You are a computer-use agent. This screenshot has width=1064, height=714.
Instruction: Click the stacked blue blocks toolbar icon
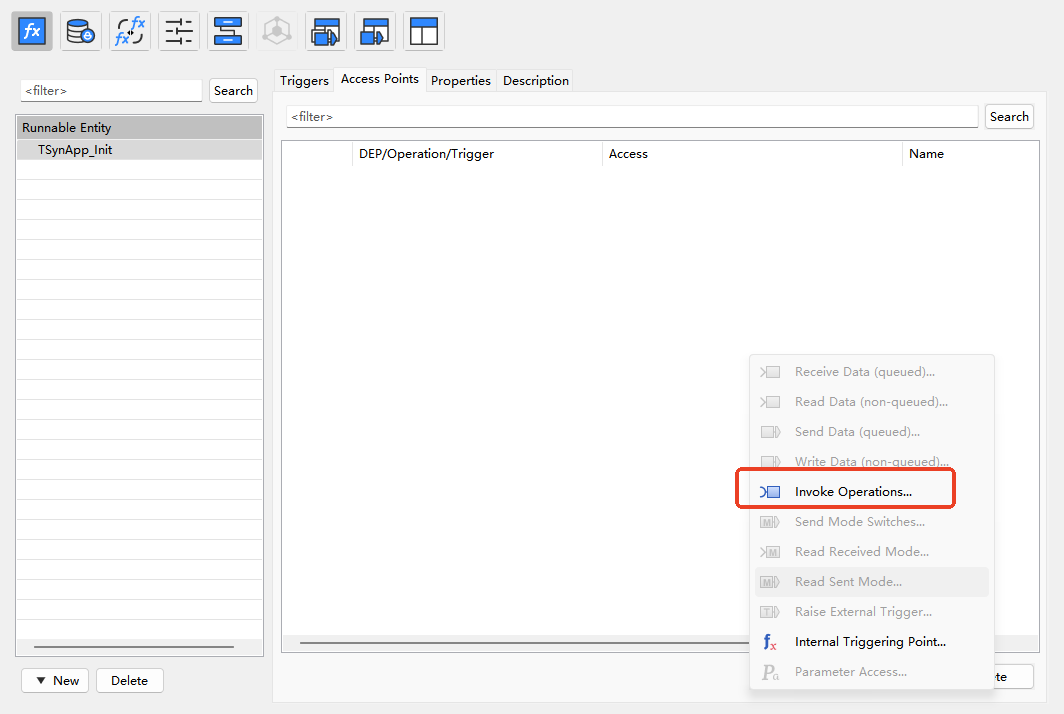[x=228, y=31]
